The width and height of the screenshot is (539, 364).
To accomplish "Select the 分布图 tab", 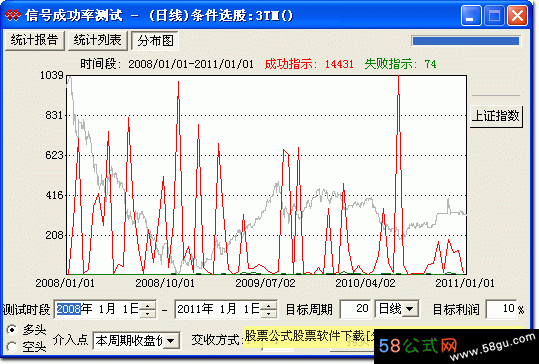I will tap(155, 41).
